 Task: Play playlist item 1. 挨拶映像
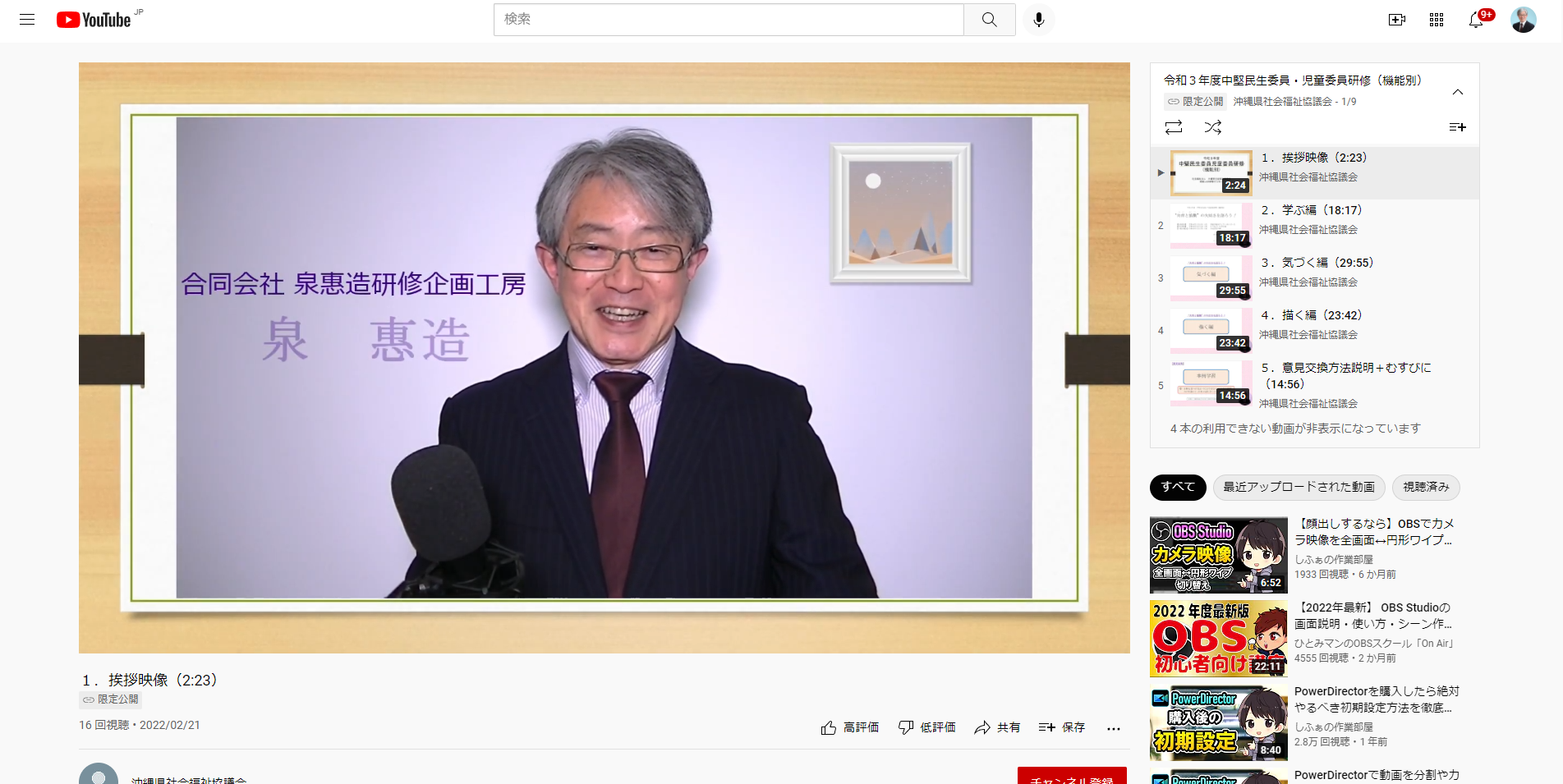tap(1314, 172)
